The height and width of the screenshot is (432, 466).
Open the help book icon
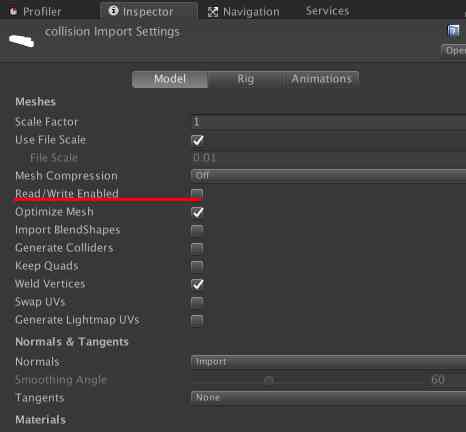[x=453, y=32]
